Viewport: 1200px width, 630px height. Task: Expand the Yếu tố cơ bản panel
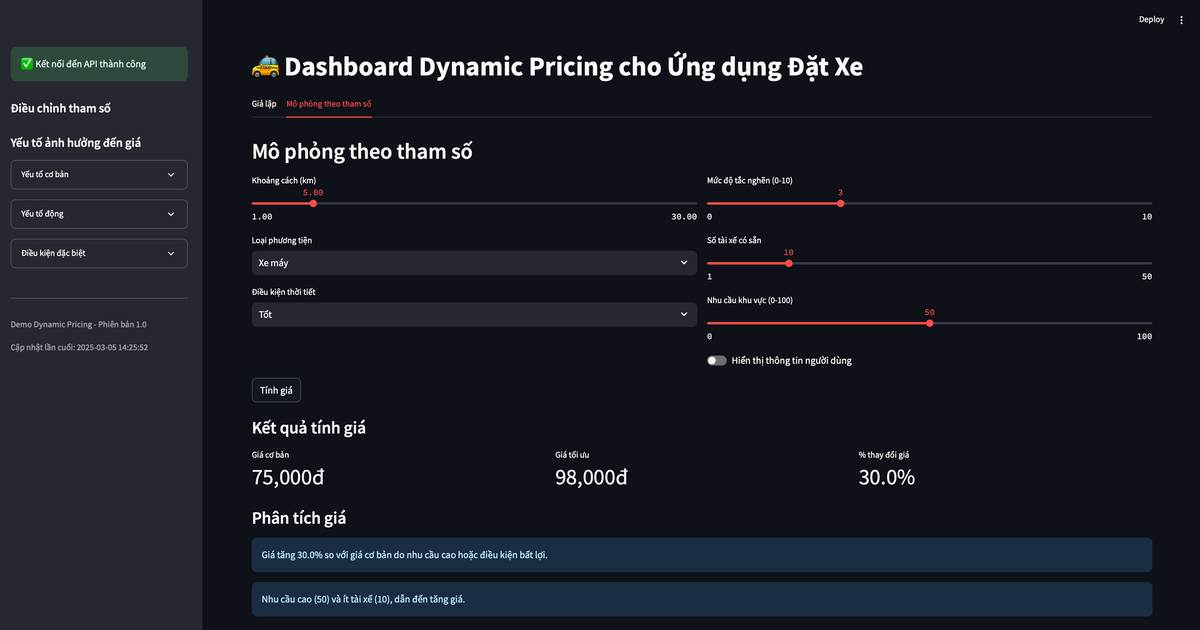[x=98, y=174]
